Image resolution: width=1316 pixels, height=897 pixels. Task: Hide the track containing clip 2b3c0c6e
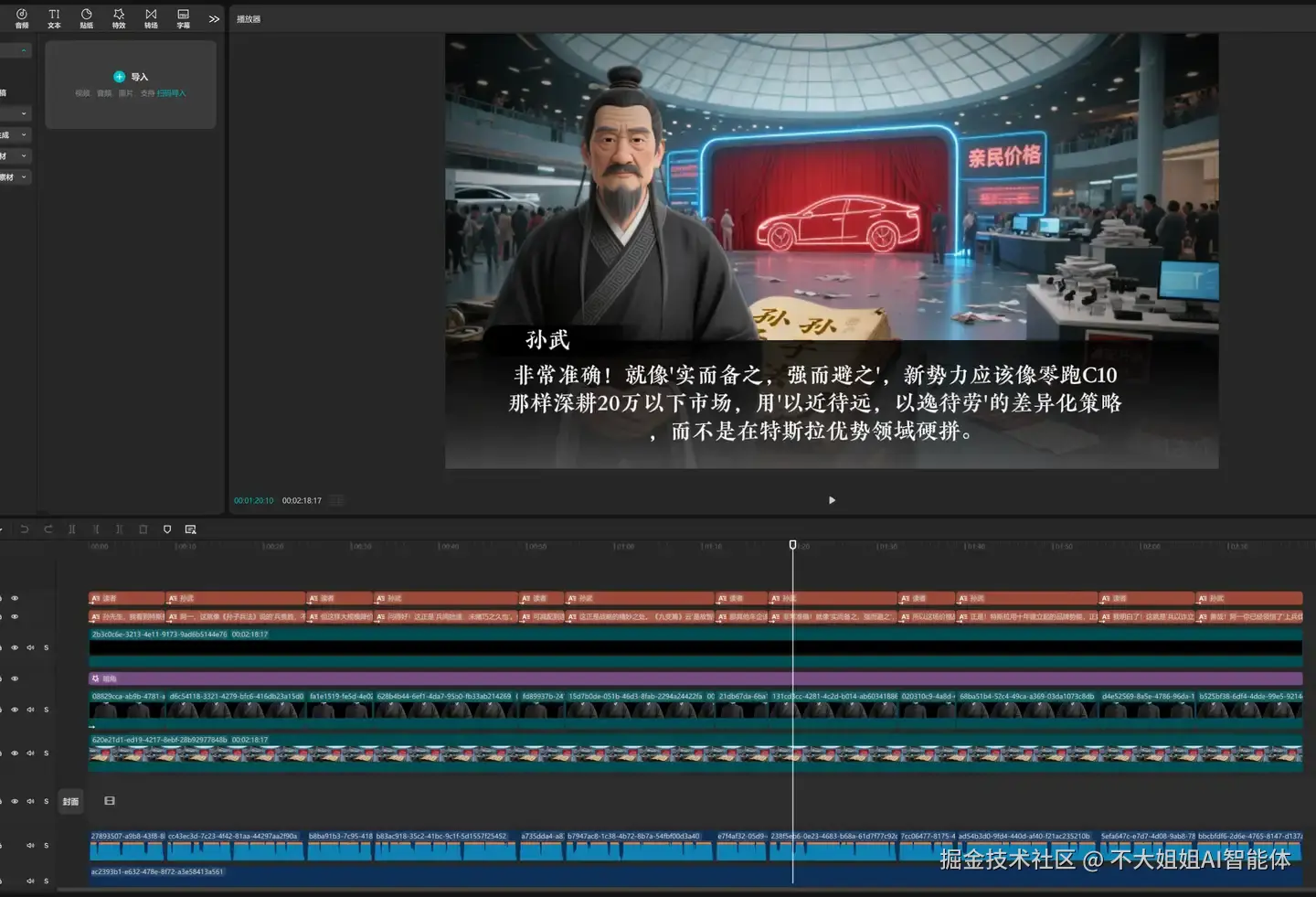(x=15, y=647)
